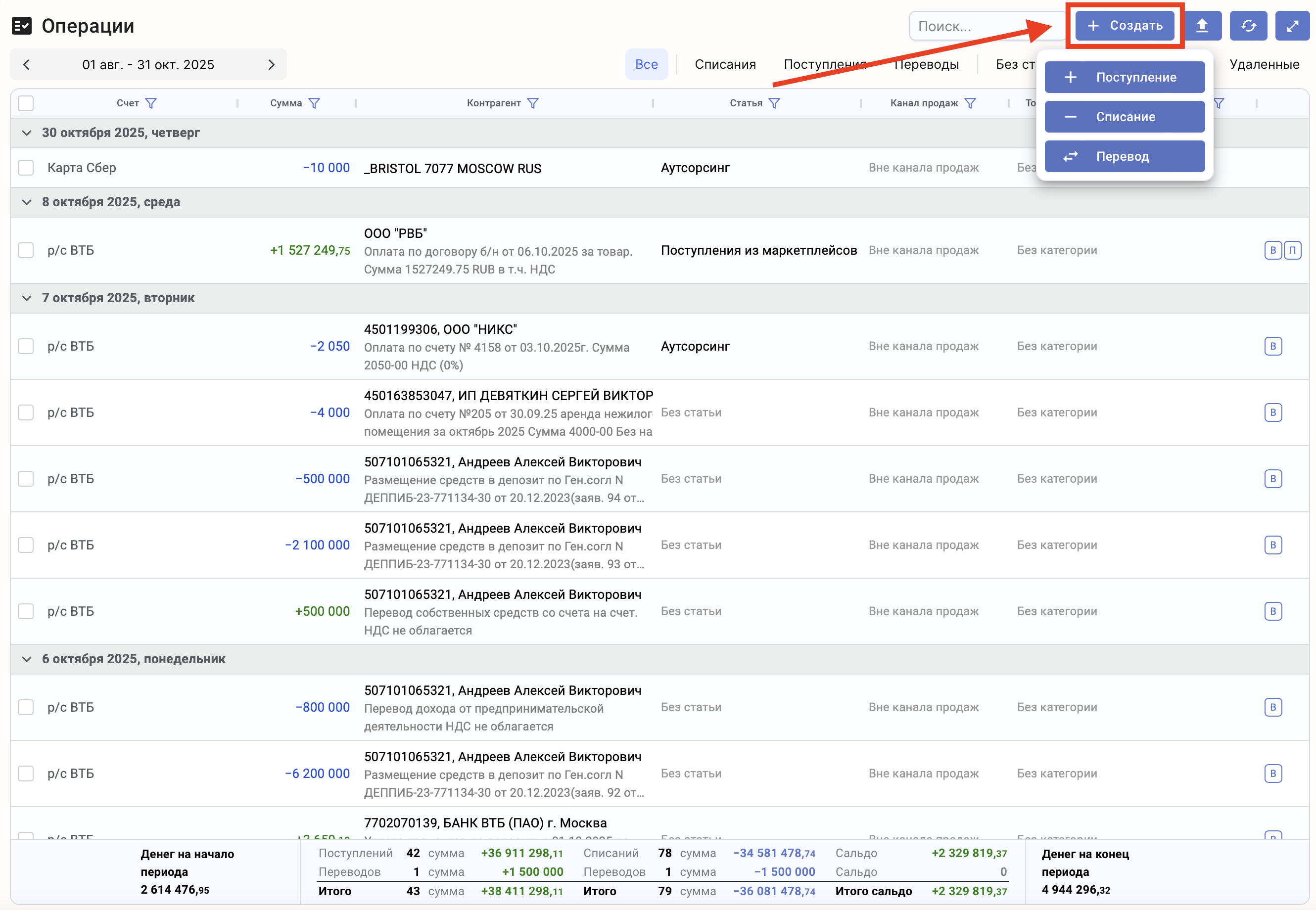The height and width of the screenshot is (910, 1316).
Task: Open the Сумма column filter icon
Action: 314,103
